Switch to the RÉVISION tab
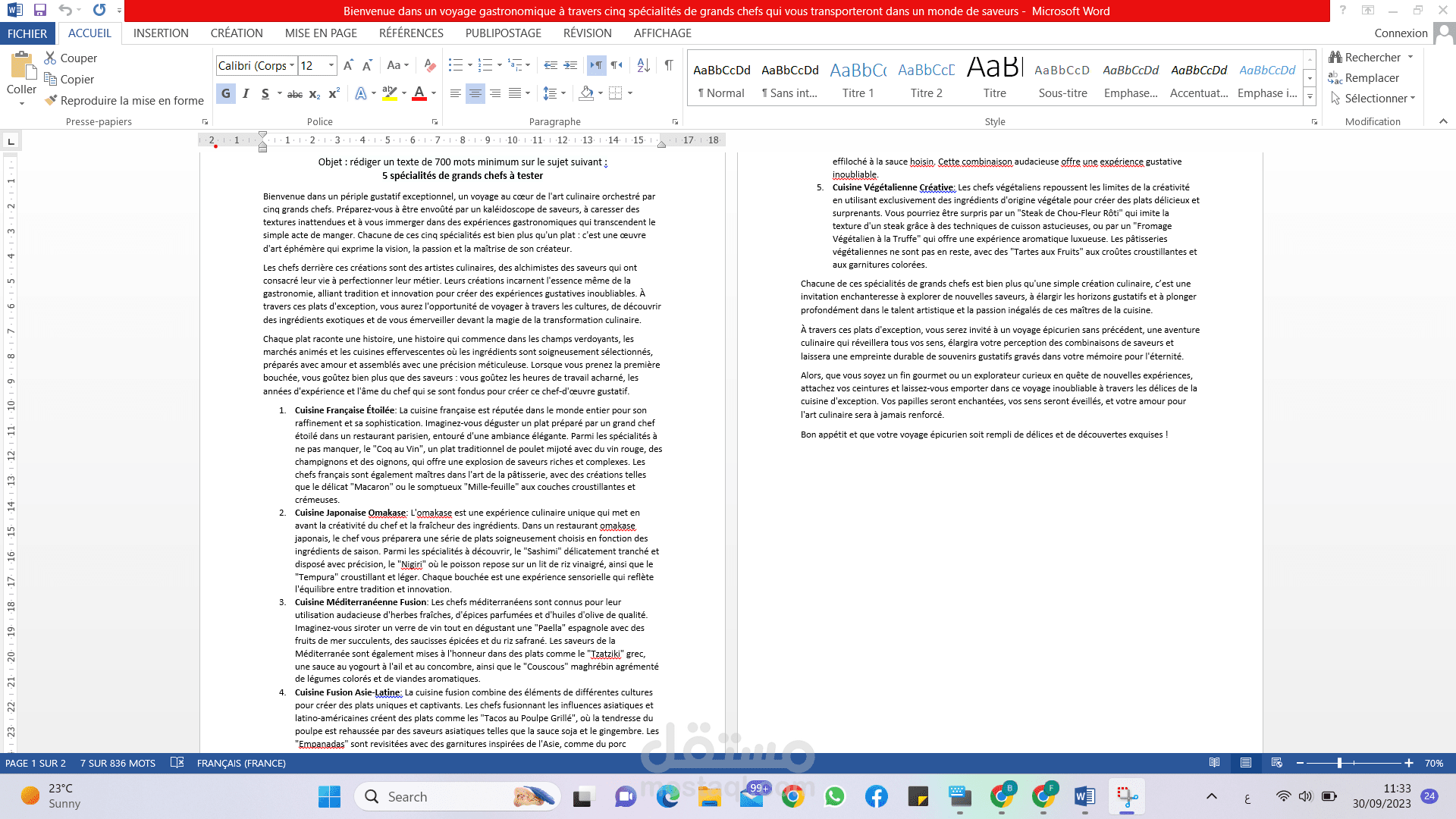The width and height of the screenshot is (1456, 819). (x=587, y=33)
